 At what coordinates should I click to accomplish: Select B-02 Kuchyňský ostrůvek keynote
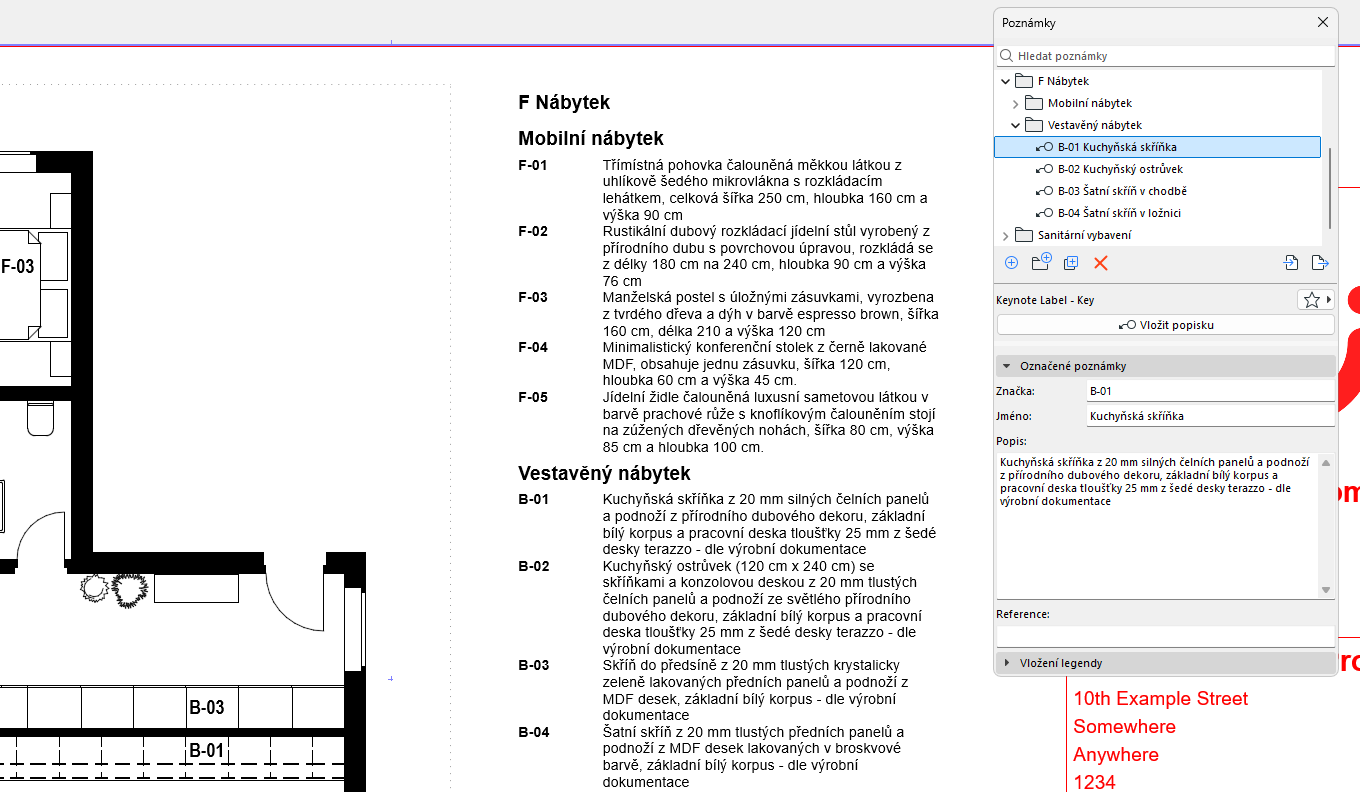pos(1120,169)
